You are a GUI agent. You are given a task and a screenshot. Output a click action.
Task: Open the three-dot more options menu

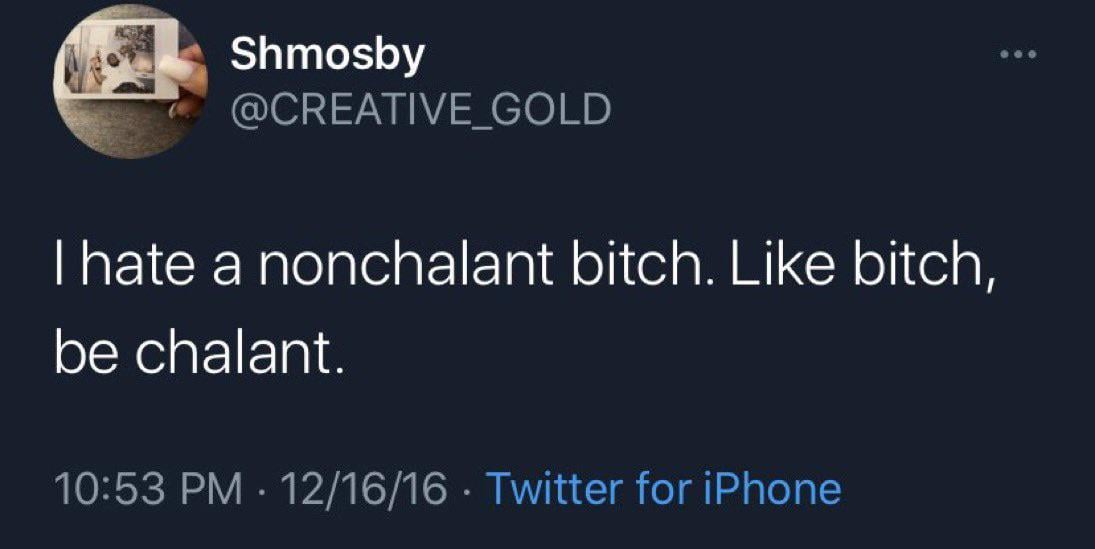click(1020, 55)
